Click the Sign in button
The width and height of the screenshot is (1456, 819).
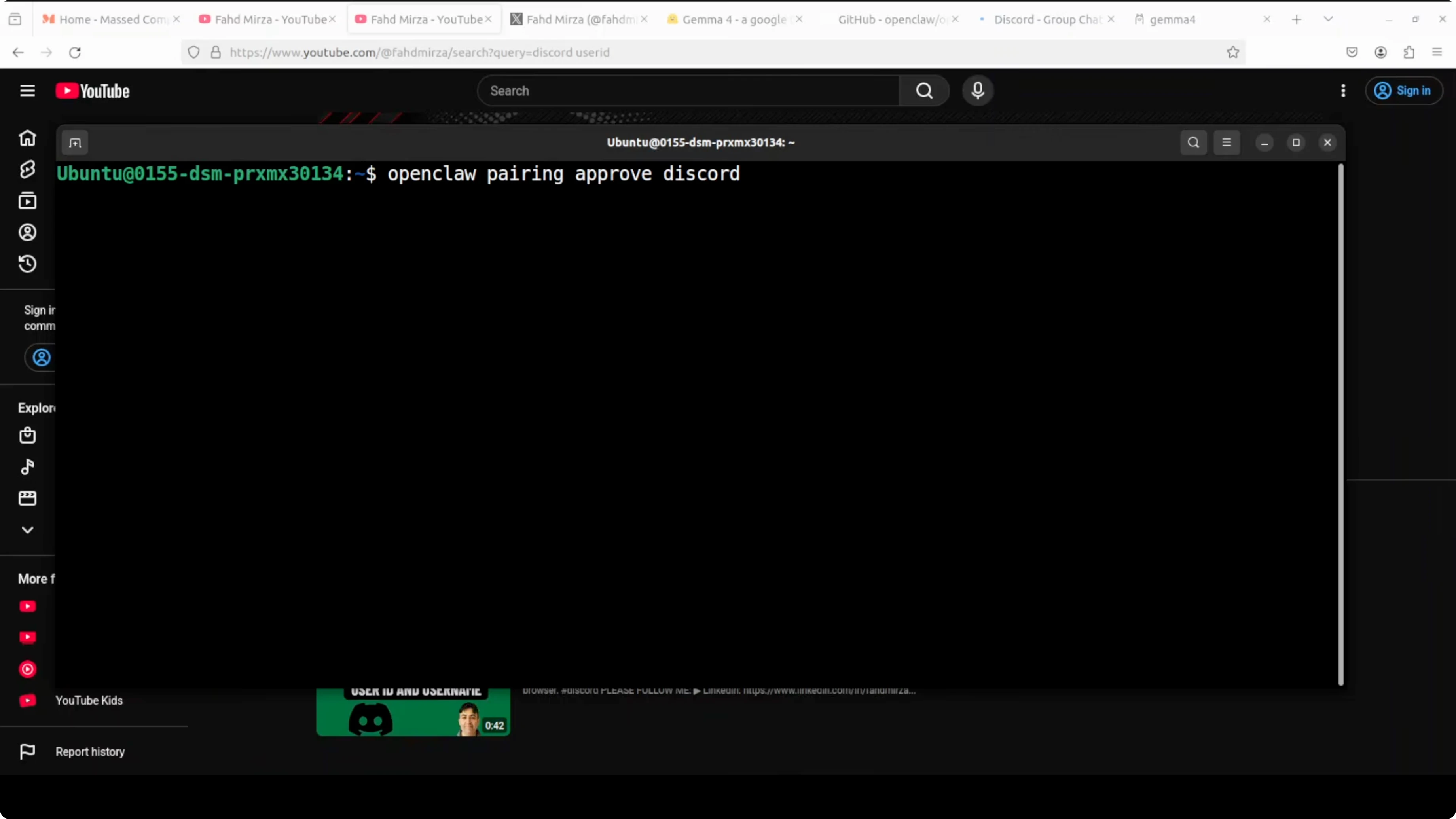point(1403,91)
